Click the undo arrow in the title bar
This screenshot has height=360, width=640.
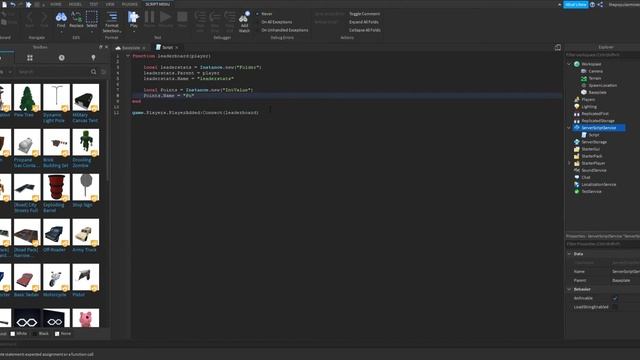click(13, 4)
